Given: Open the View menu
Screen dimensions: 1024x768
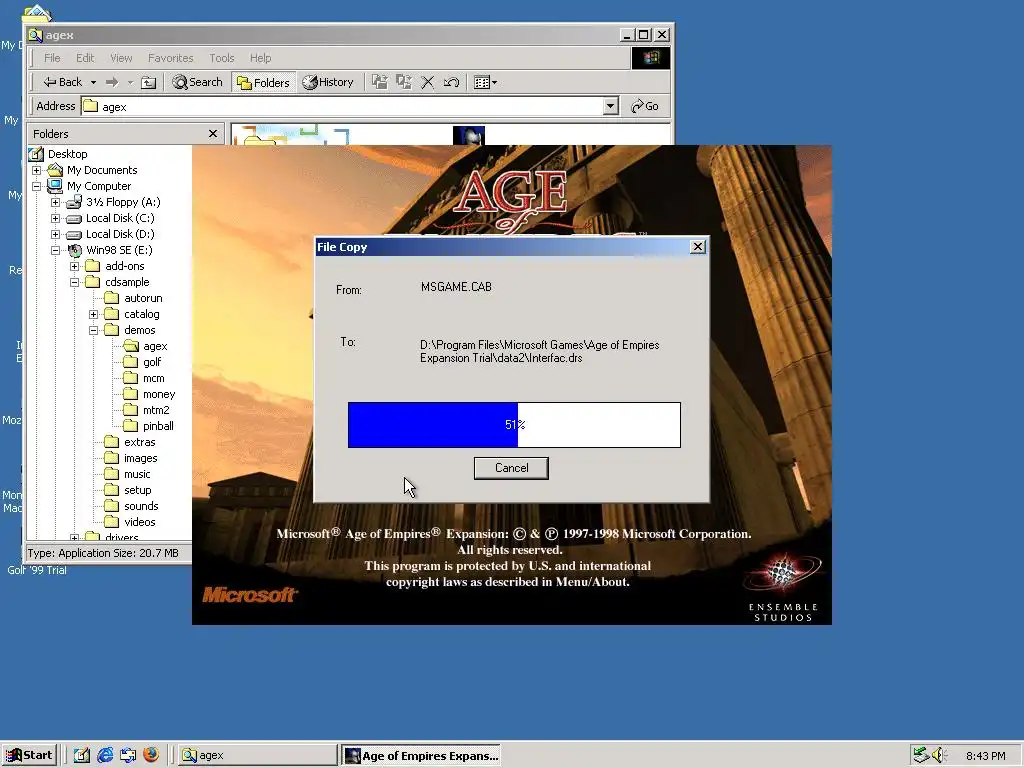Looking at the screenshot, I should tap(121, 58).
